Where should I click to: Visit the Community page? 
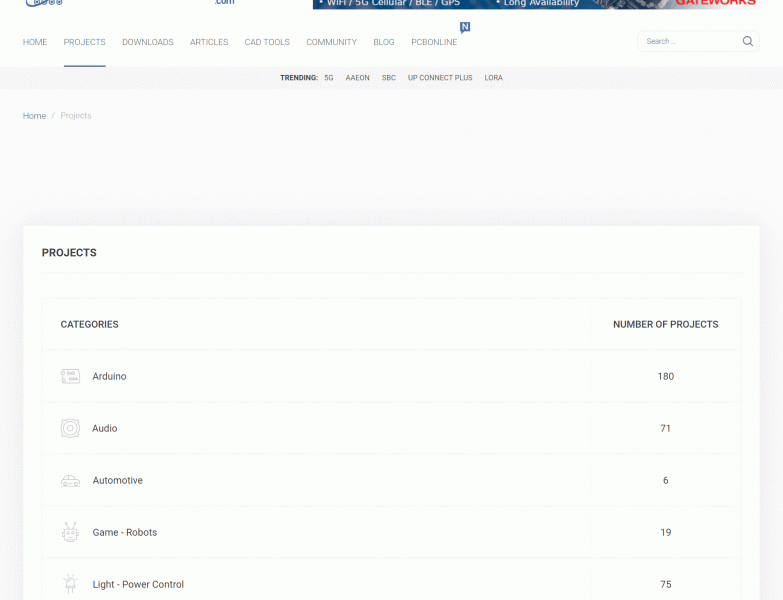(331, 42)
